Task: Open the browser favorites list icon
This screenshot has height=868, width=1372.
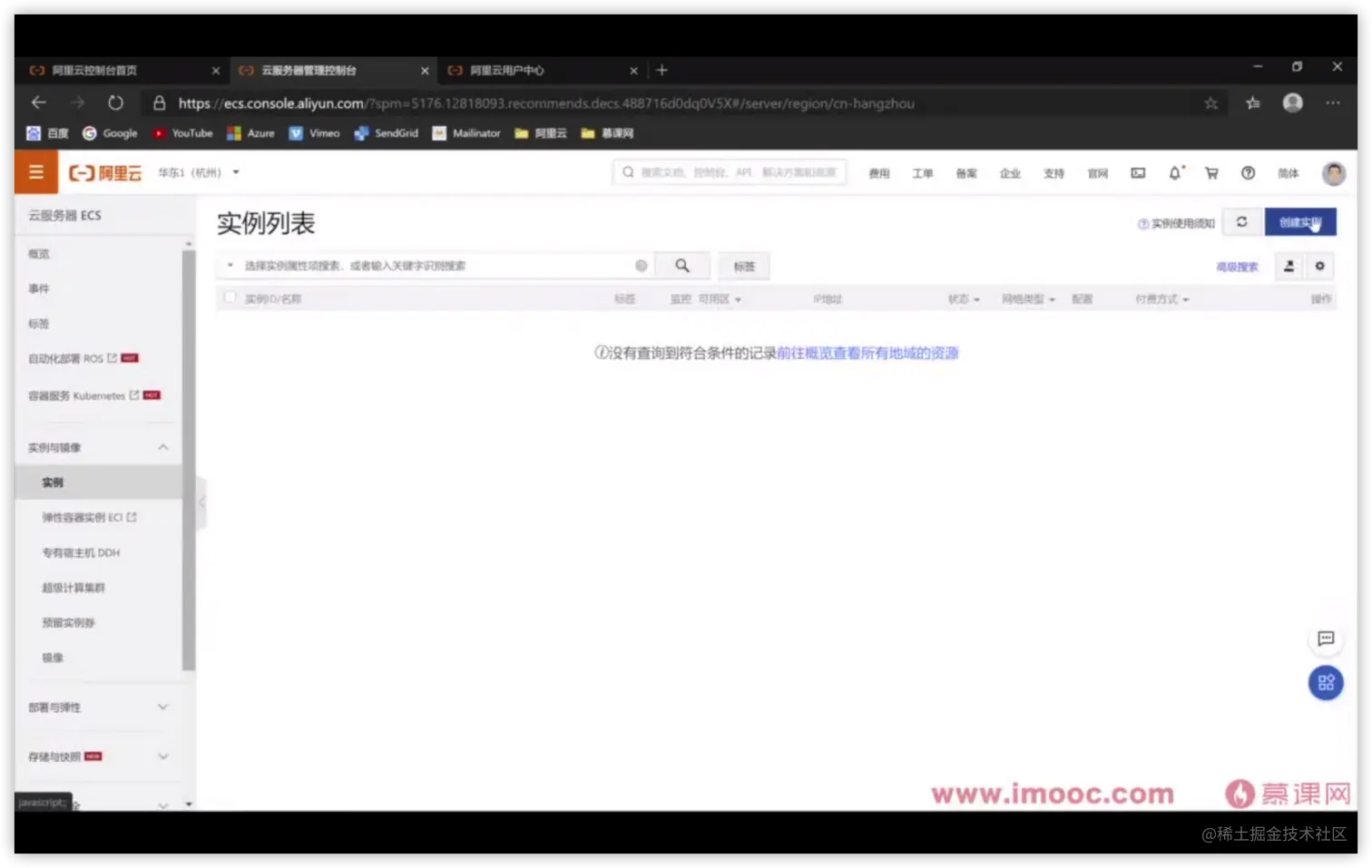Action: tap(1253, 103)
